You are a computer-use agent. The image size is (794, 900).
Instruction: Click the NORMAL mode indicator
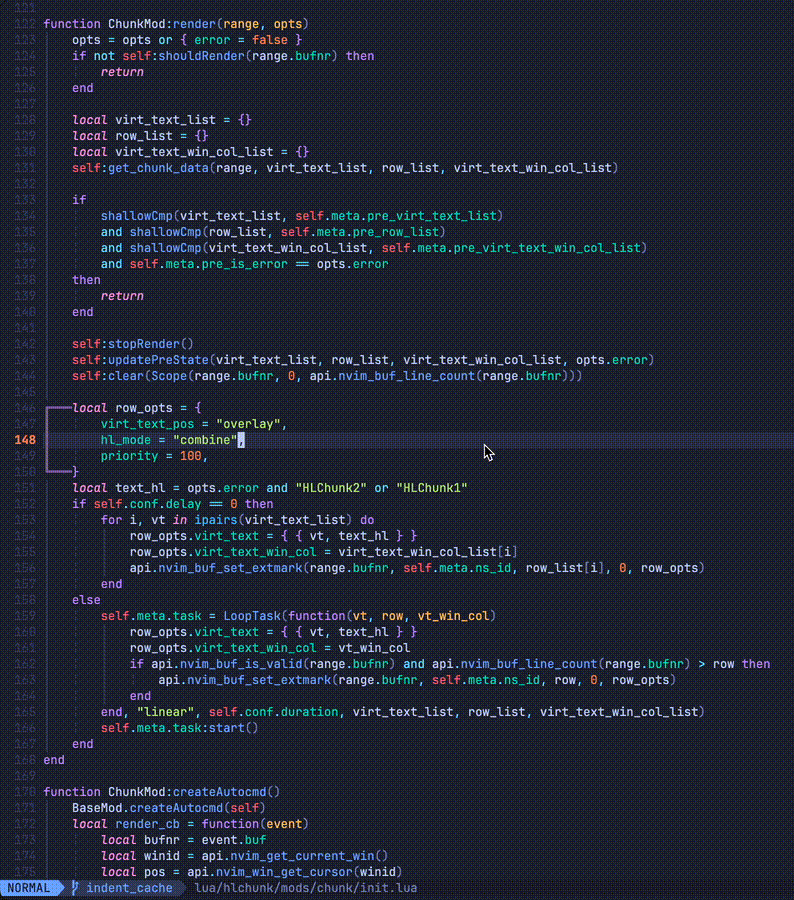[x=28, y=888]
